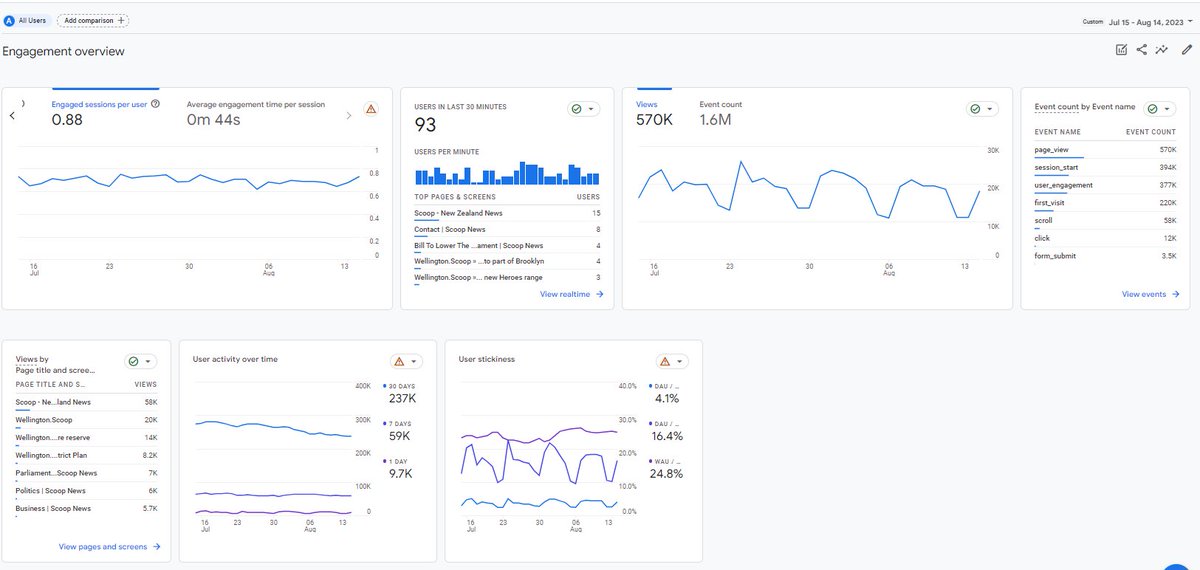This screenshot has height=570, width=1200.
Task: Click 'Contact | Scoop News' realtime row
Action: point(507,230)
